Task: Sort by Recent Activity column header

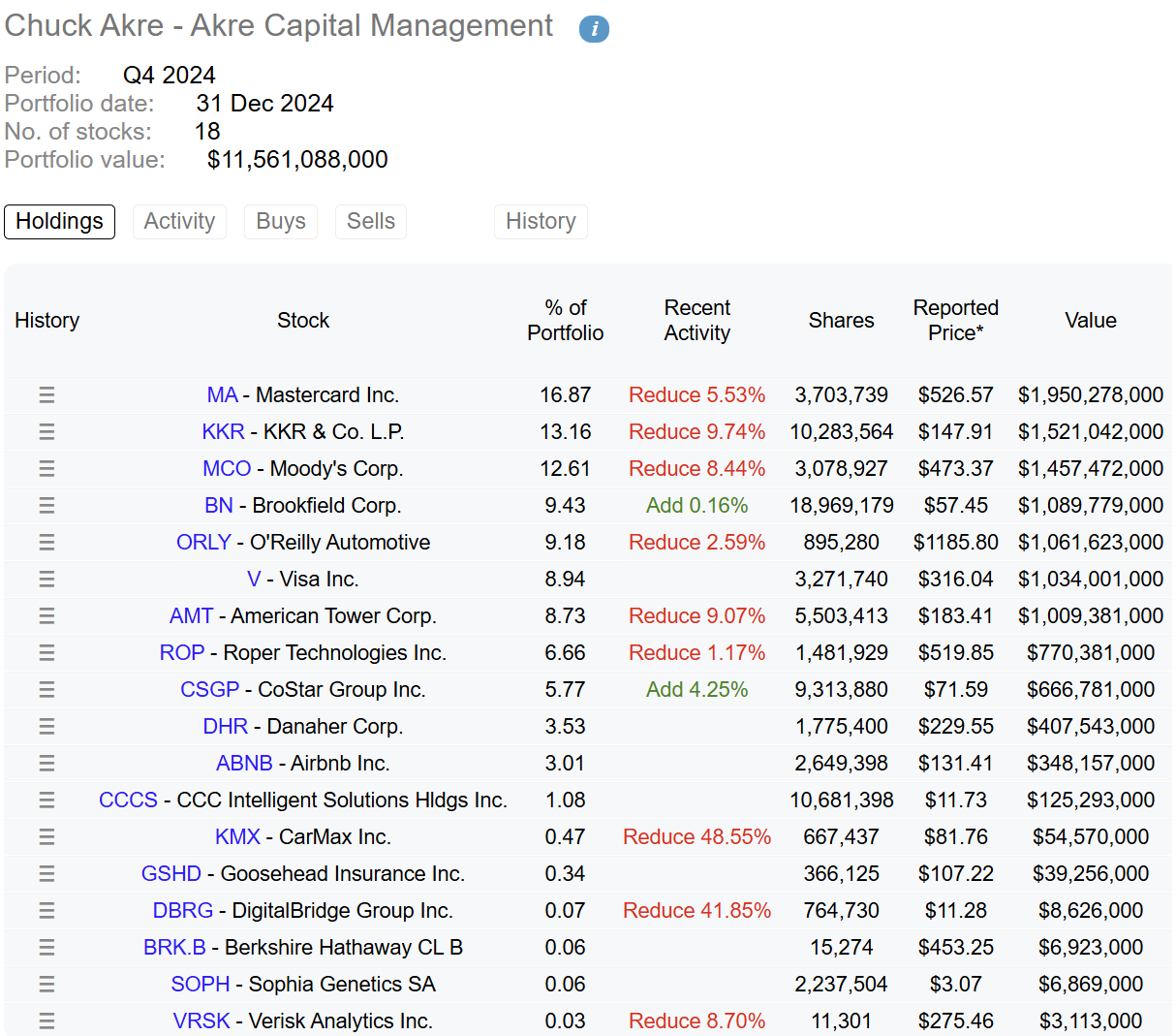Action: pos(697,320)
